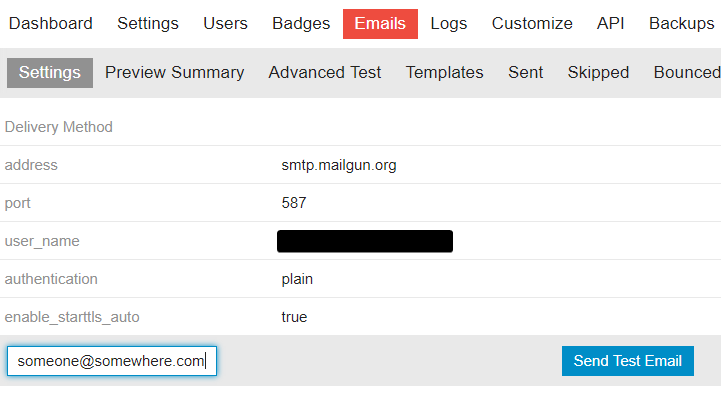
Task: Click the enable_starttls_auto label
Action: 72,317
